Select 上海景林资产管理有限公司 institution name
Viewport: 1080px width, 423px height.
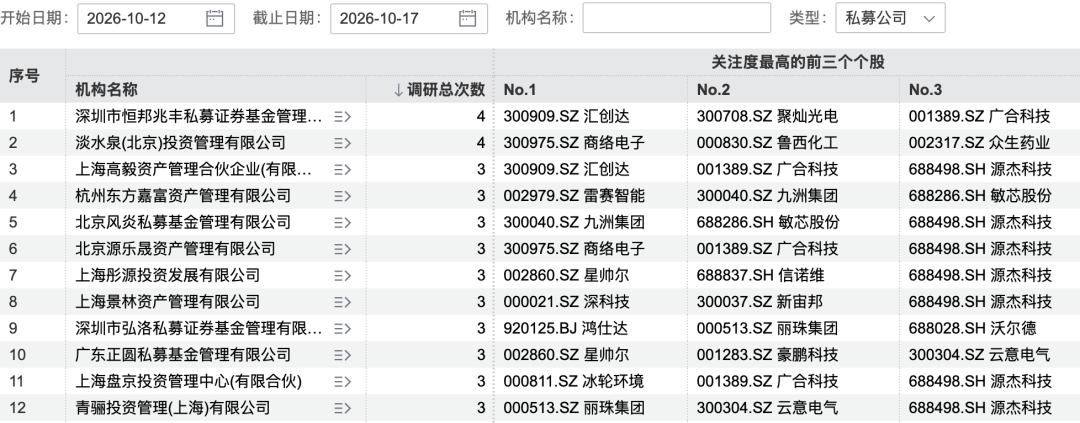point(167,302)
